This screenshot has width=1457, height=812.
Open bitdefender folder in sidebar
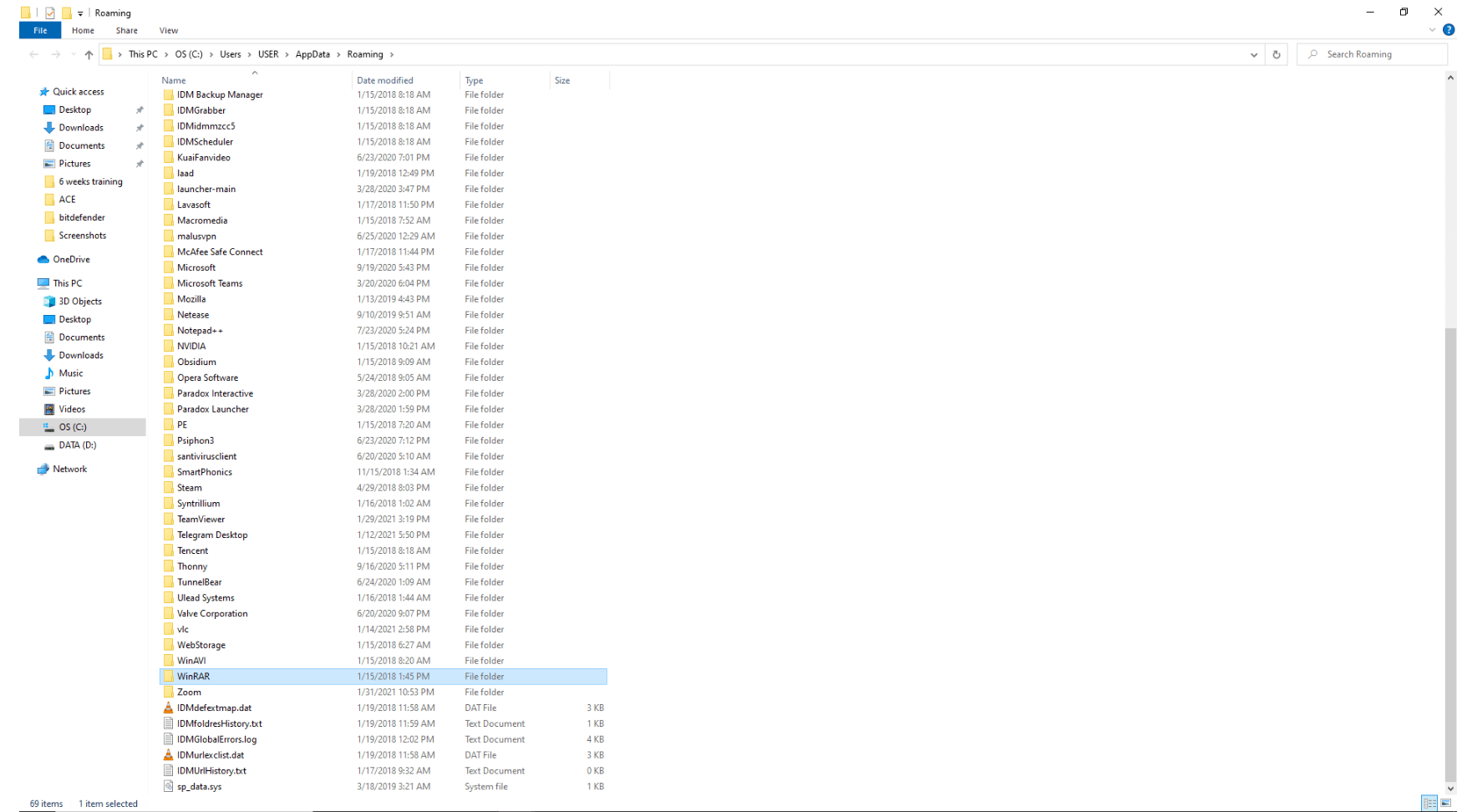click(x=82, y=217)
